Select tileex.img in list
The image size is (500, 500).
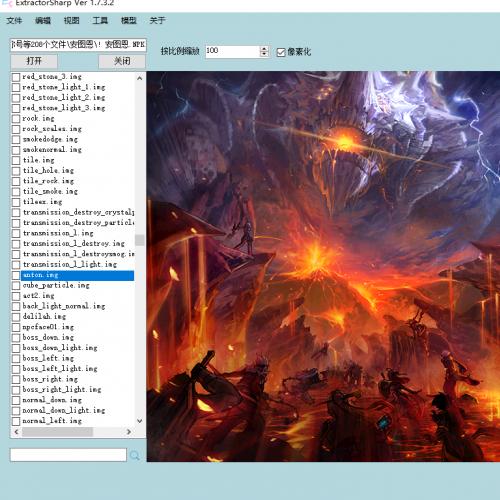42,202
